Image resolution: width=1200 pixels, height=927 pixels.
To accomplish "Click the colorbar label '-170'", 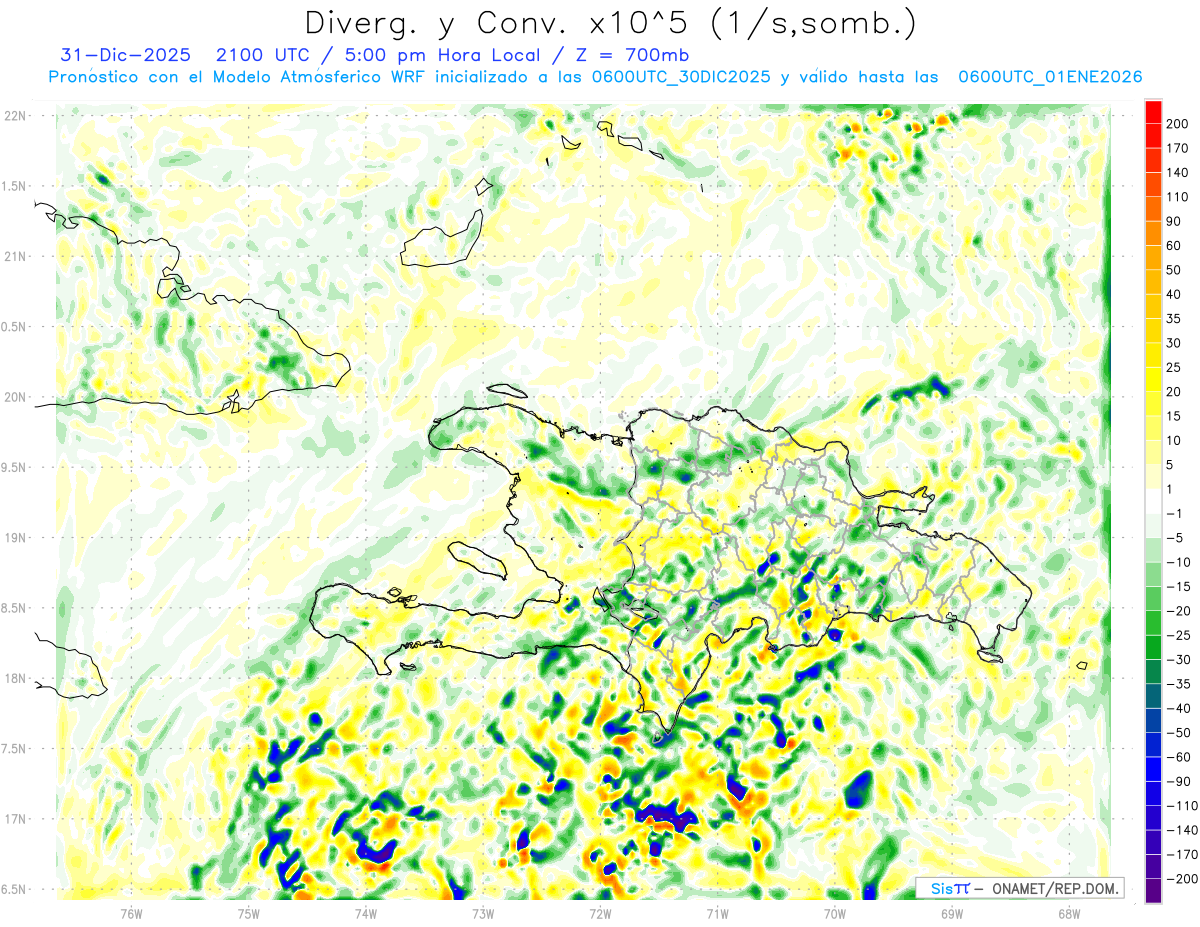I will pyautogui.click(x=1183, y=855).
